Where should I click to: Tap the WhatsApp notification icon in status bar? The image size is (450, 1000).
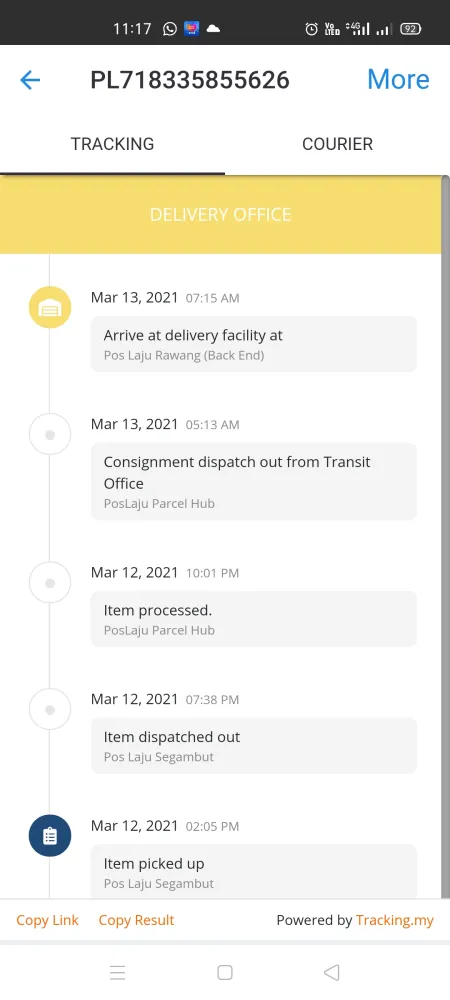[170, 29]
